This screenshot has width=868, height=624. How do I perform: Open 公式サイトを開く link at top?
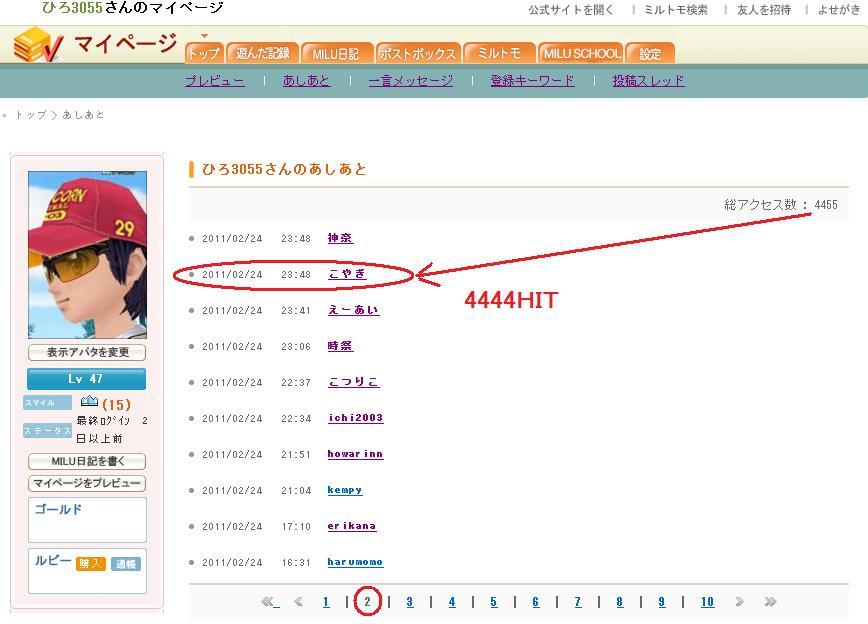571,10
